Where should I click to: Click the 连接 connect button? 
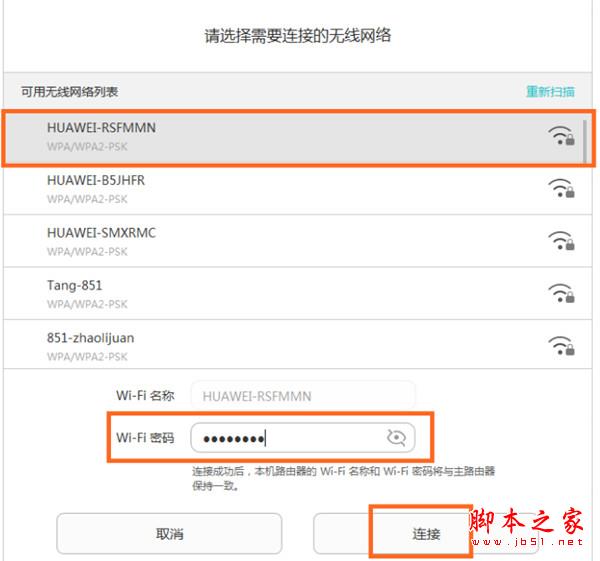(426, 533)
